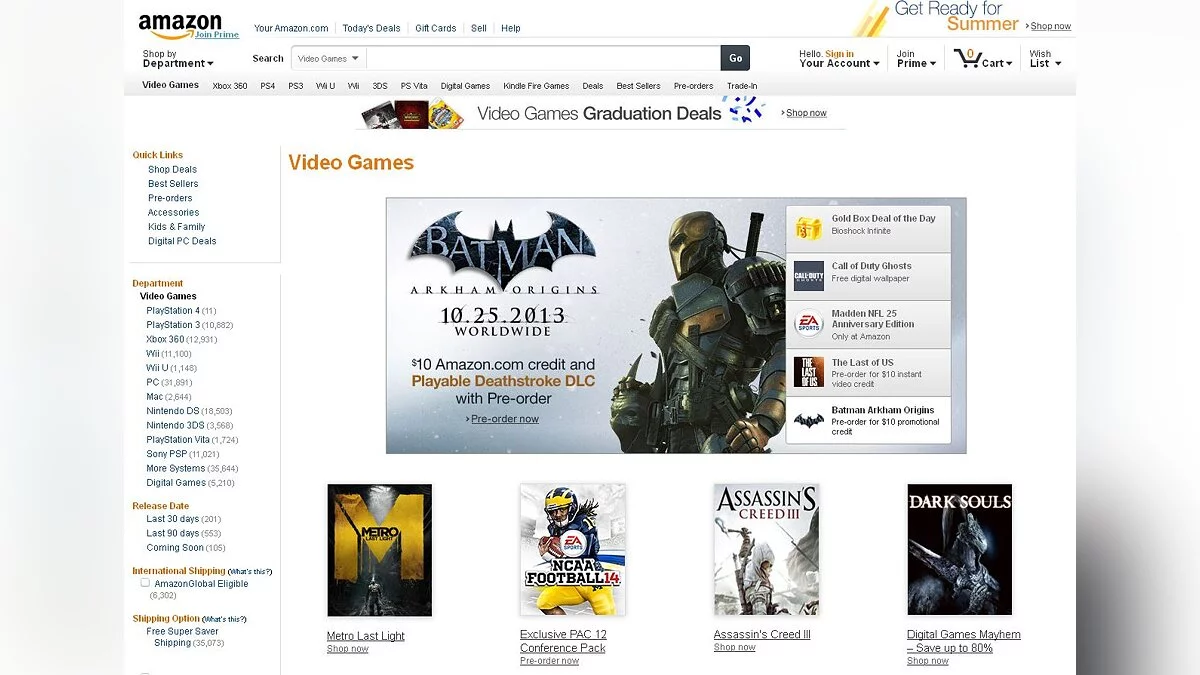Click Shop now under Assassin's Creed III

735,648
